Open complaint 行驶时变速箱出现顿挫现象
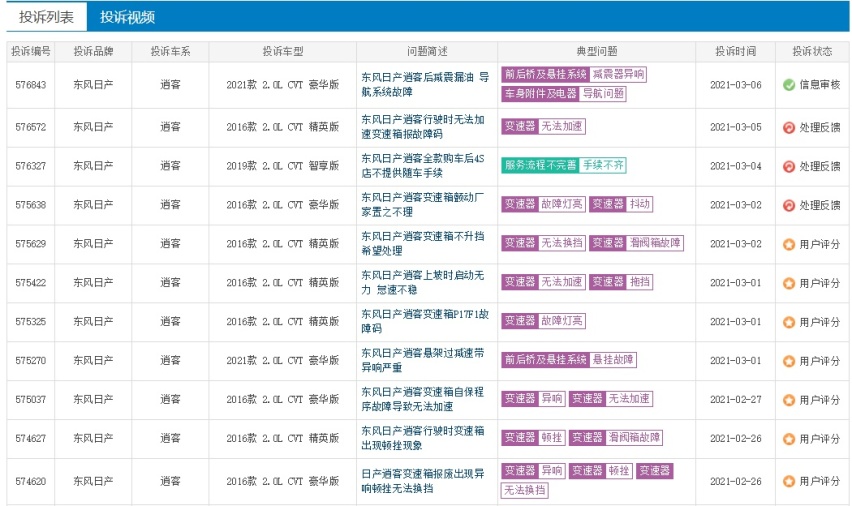Screen dimensions: 852x506 pyautogui.click(x=423, y=438)
